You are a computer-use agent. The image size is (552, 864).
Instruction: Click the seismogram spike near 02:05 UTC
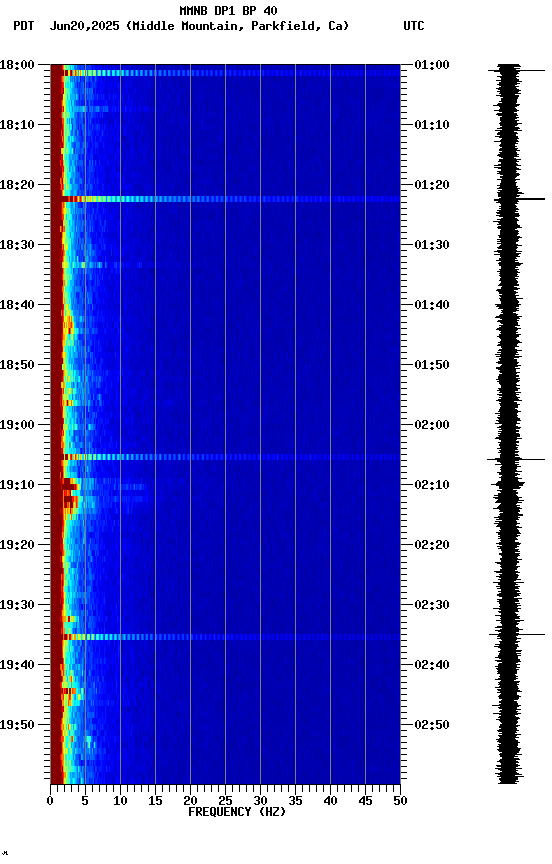pyautogui.click(x=516, y=459)
